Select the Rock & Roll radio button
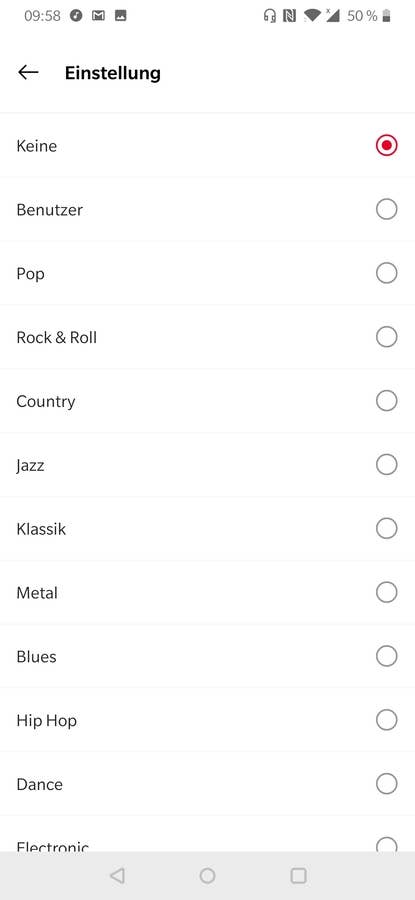This screenshot has width=415, height=900. click(x=386, y=337)
